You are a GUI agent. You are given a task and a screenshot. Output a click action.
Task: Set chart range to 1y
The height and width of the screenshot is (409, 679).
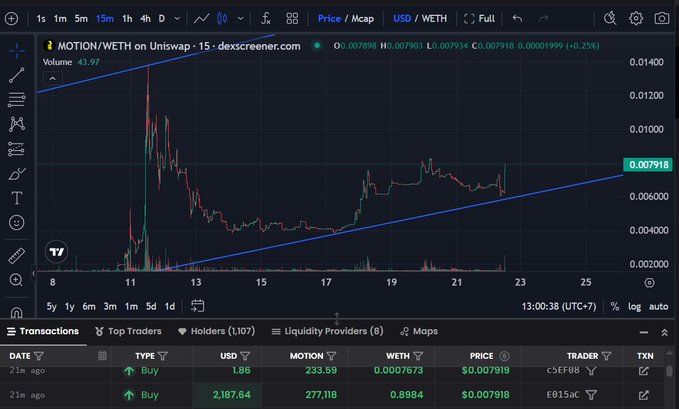69,306
